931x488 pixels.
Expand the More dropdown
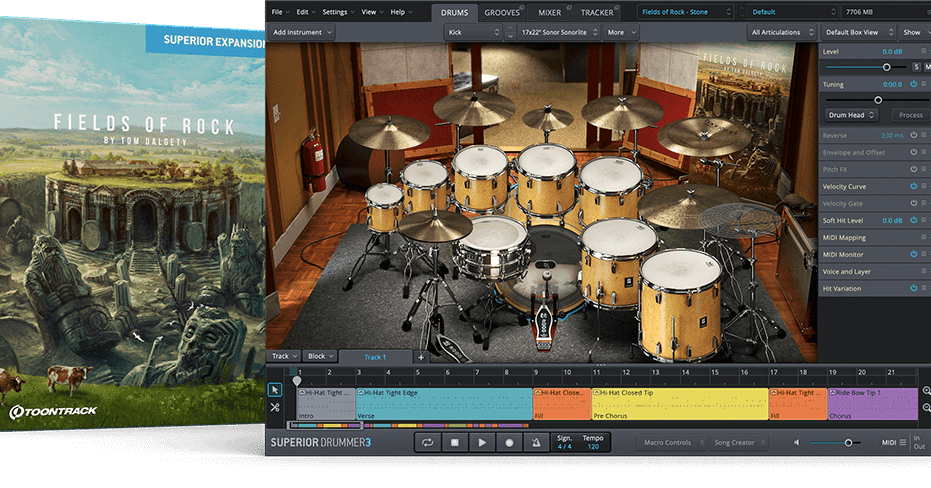point(621,32)
